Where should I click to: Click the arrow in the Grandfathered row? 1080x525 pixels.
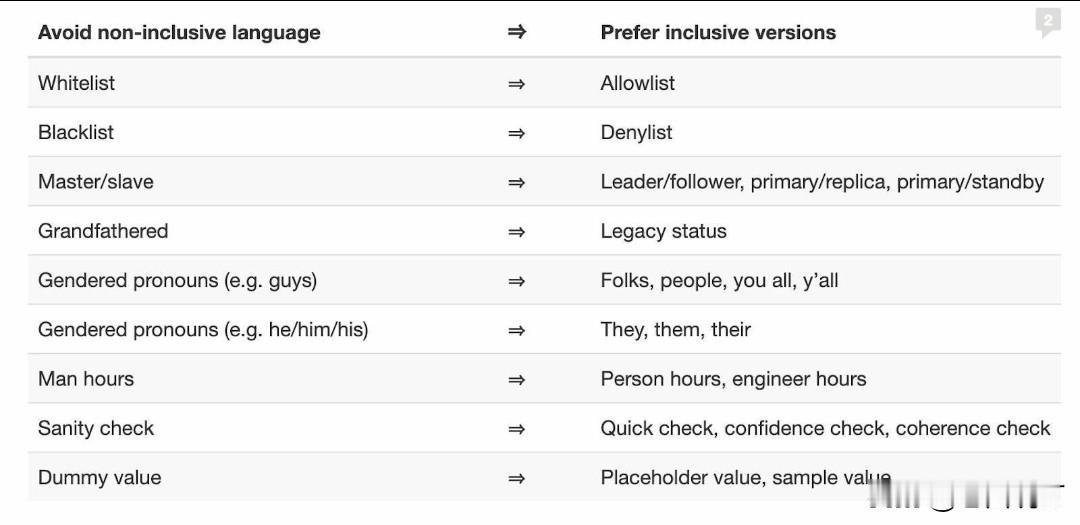pos(516,231)
